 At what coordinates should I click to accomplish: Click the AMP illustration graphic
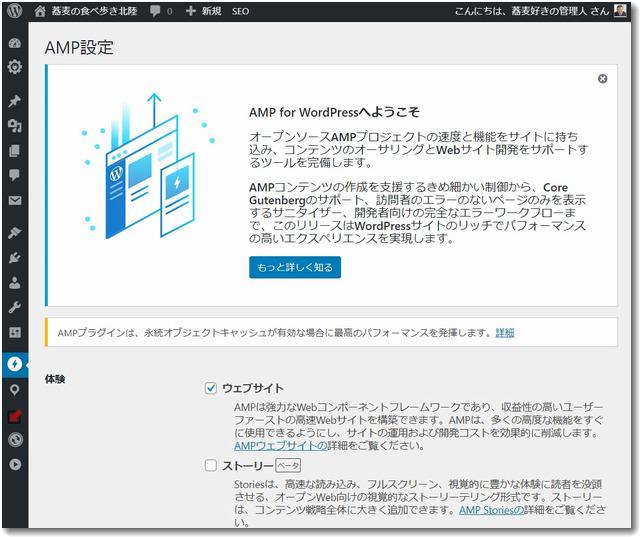148,165
